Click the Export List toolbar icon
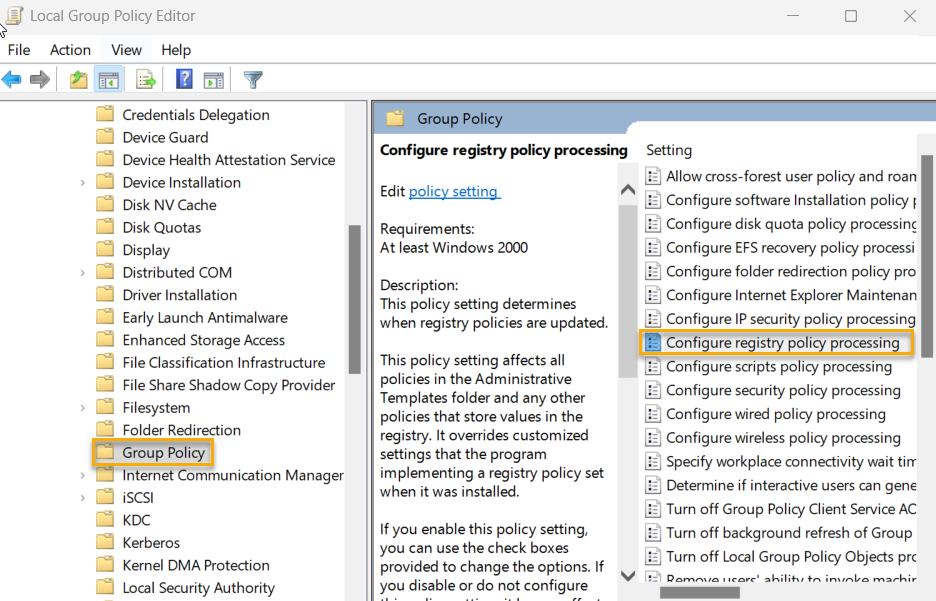Screen dimensions: 936x601 pos(144,79)
